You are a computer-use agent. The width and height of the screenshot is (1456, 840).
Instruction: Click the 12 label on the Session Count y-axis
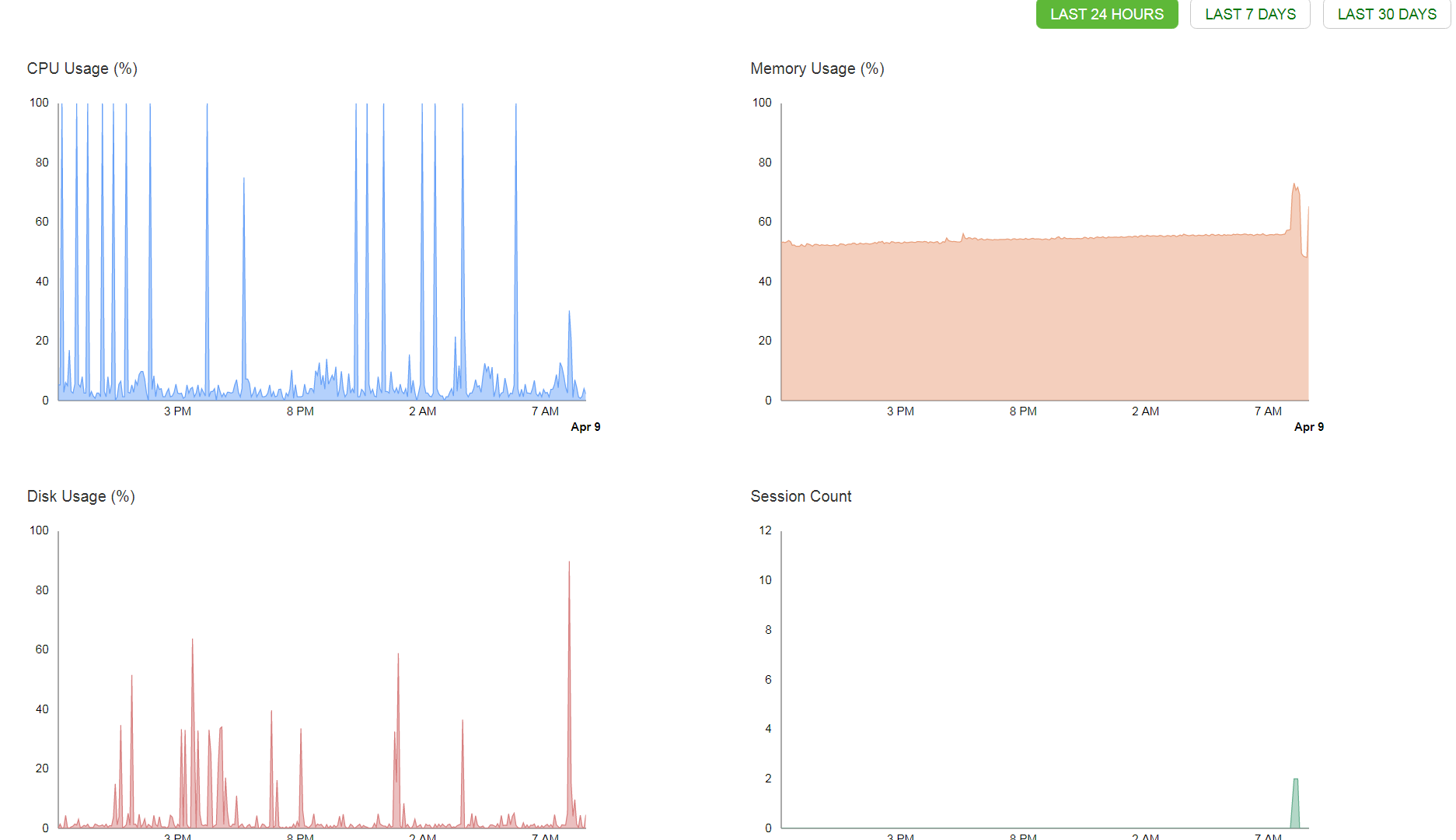(765, 530)
